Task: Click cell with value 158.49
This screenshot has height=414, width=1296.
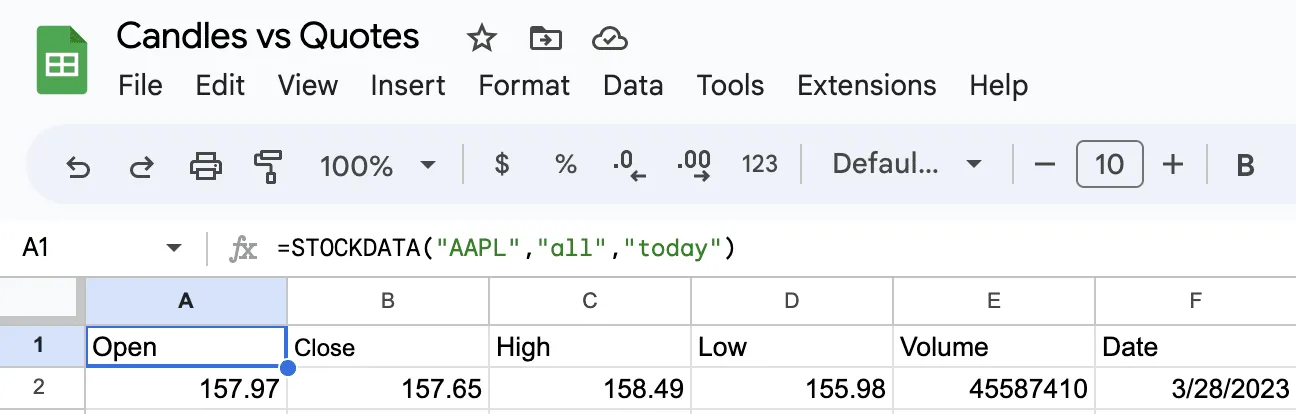Action: pos(590,388)
